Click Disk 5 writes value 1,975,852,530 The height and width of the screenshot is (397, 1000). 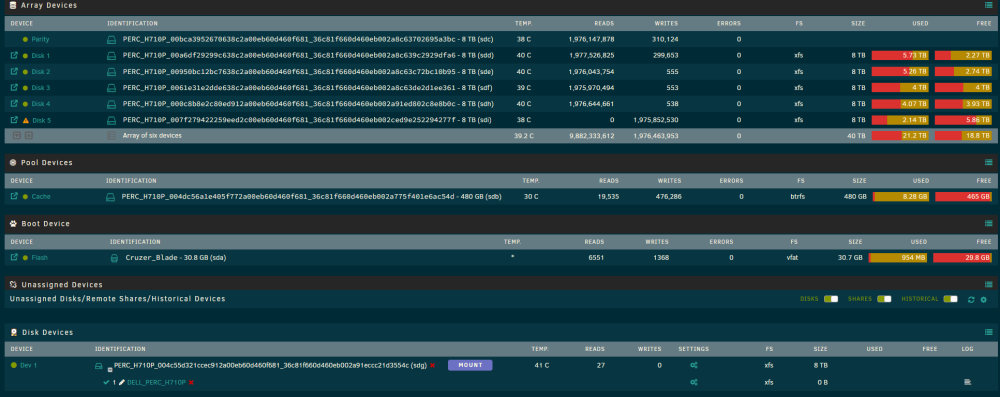[656, 119]
